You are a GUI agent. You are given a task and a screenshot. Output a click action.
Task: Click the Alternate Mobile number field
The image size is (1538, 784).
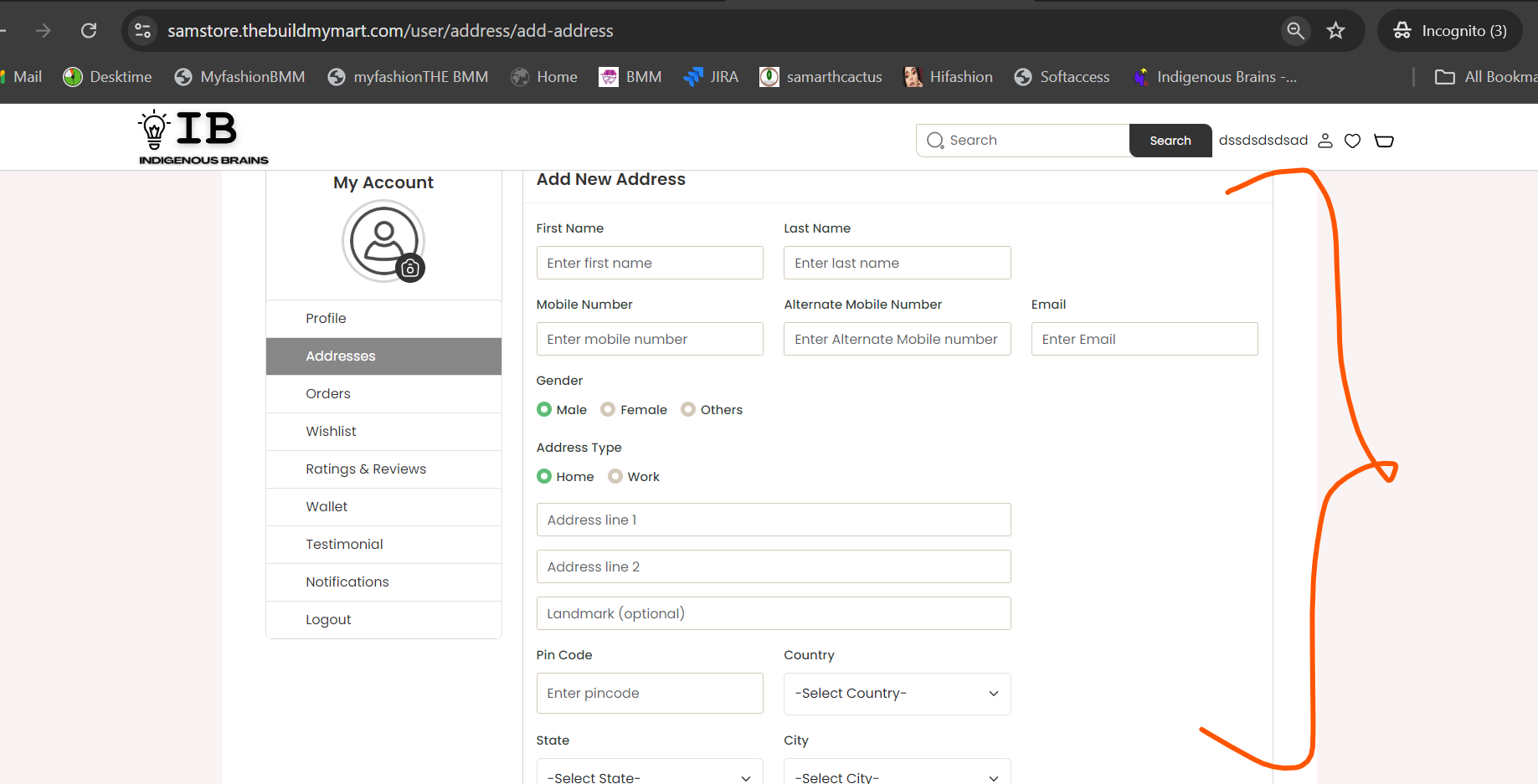tap(898, 339)
